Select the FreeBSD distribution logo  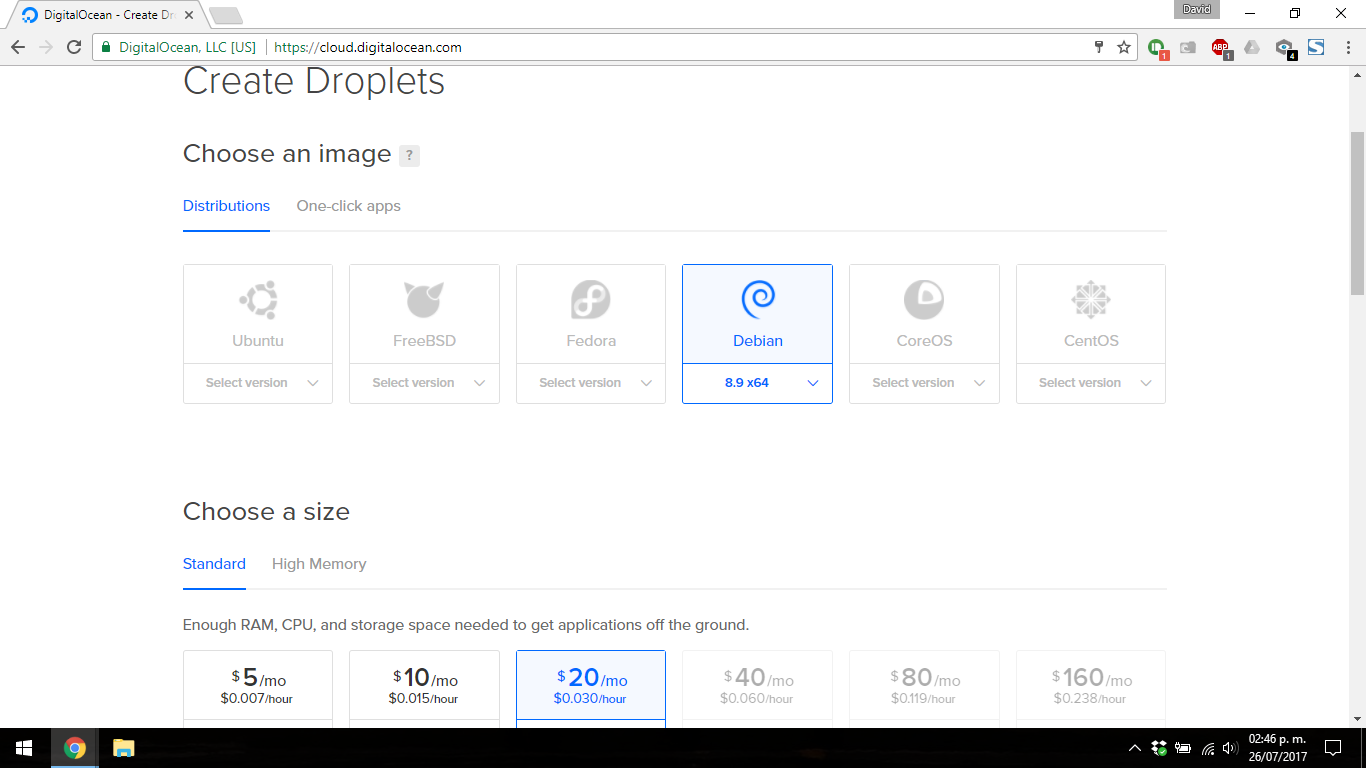pyautogui.click(x=424, y=299)
